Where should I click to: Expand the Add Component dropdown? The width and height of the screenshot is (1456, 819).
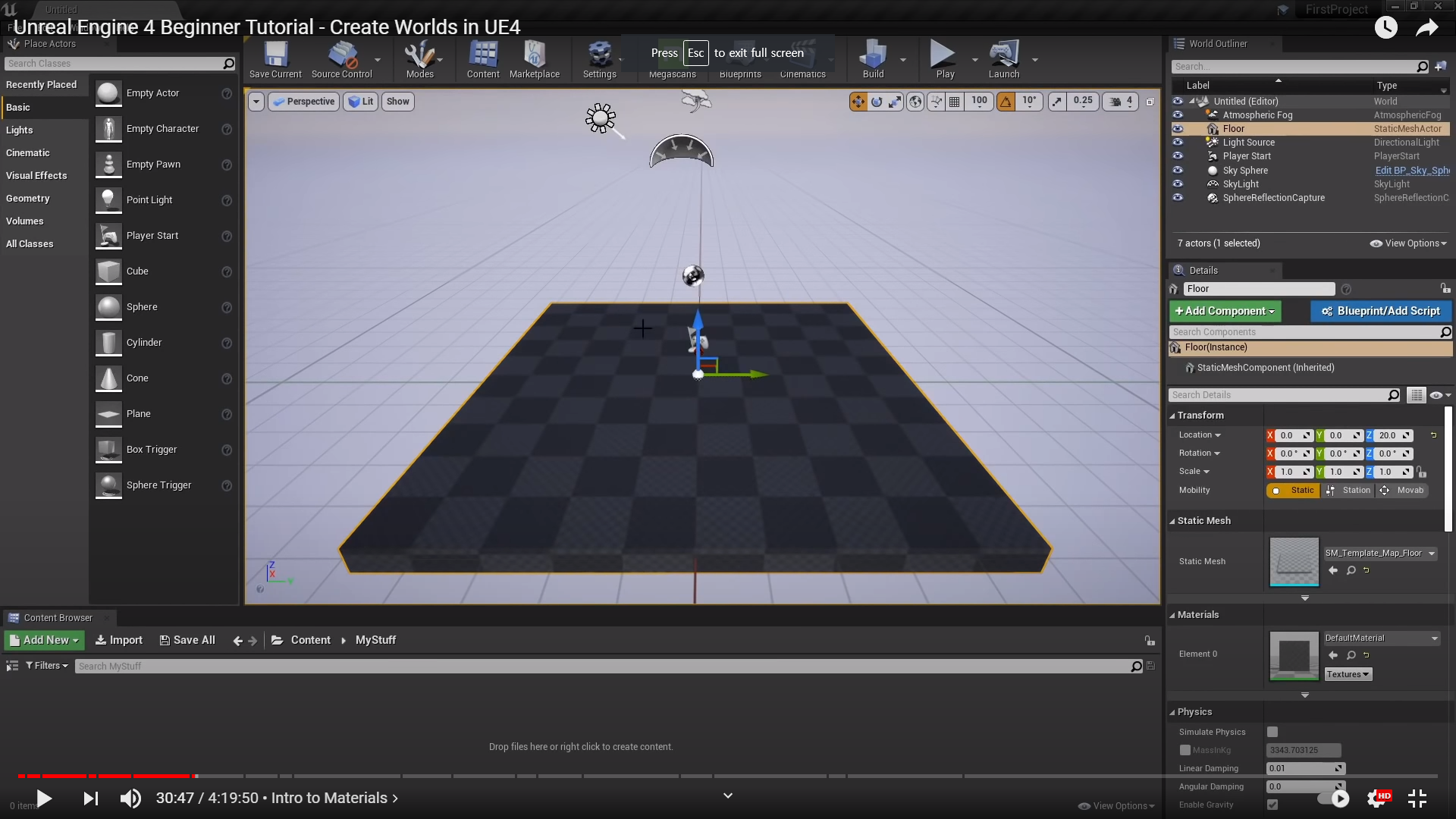(x=1225, y=311)
